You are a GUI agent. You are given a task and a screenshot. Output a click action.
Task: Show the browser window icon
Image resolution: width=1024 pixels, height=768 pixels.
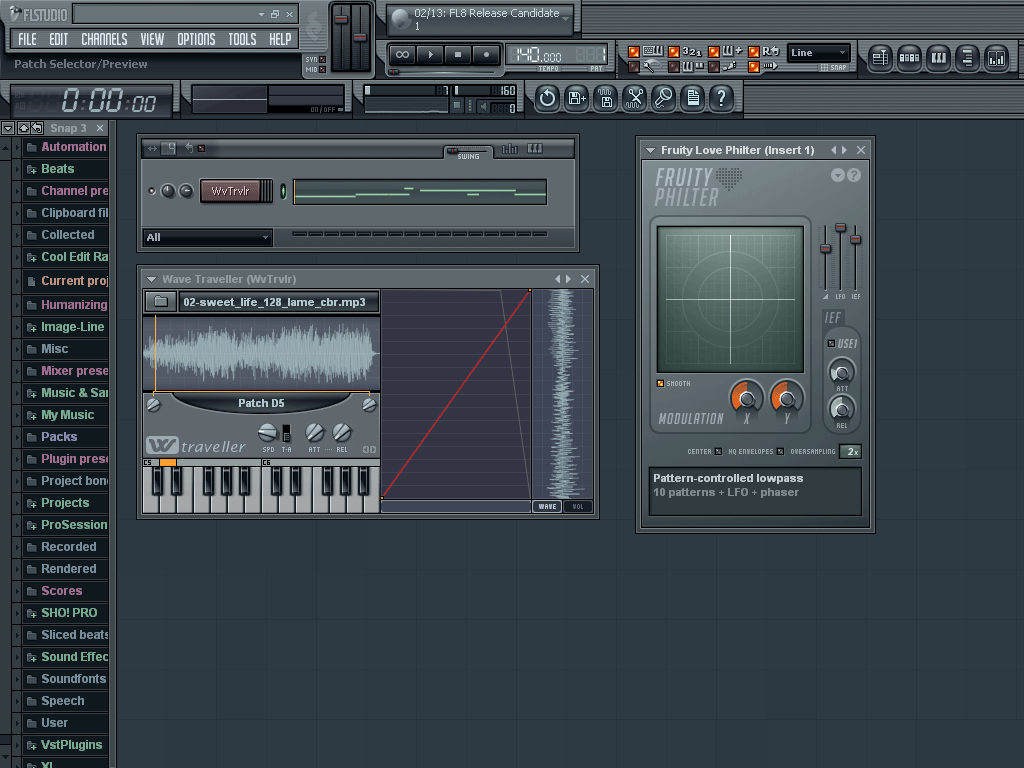click(x=967, y=58)
